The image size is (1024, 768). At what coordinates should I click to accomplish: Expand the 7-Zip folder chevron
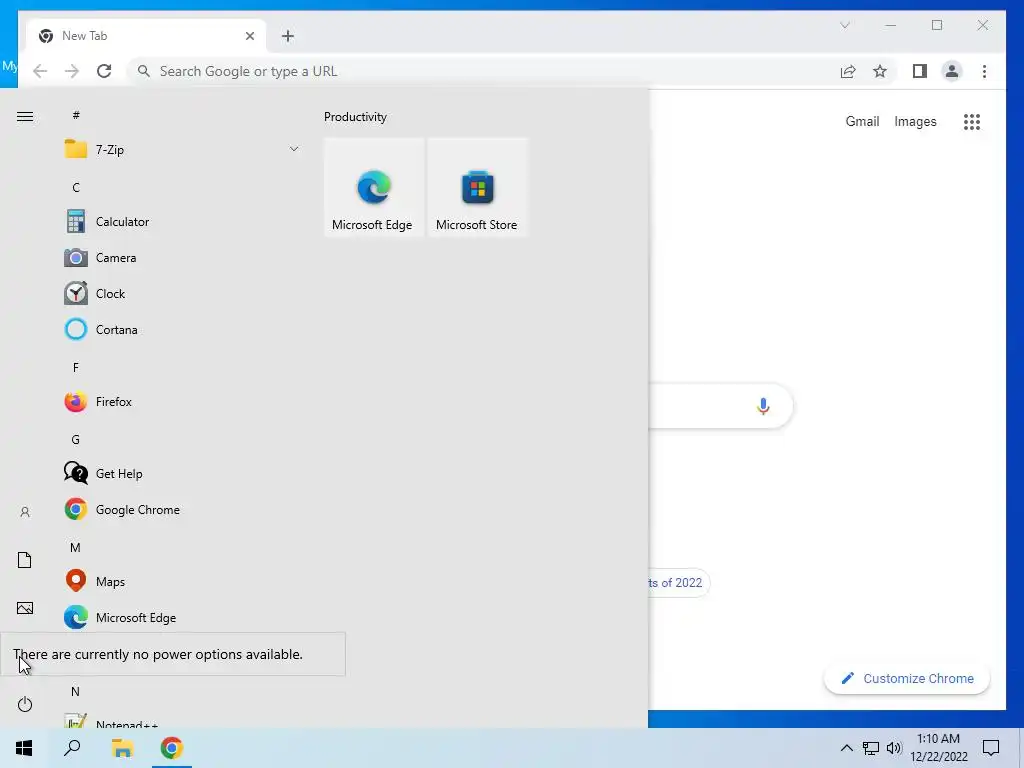294,150
